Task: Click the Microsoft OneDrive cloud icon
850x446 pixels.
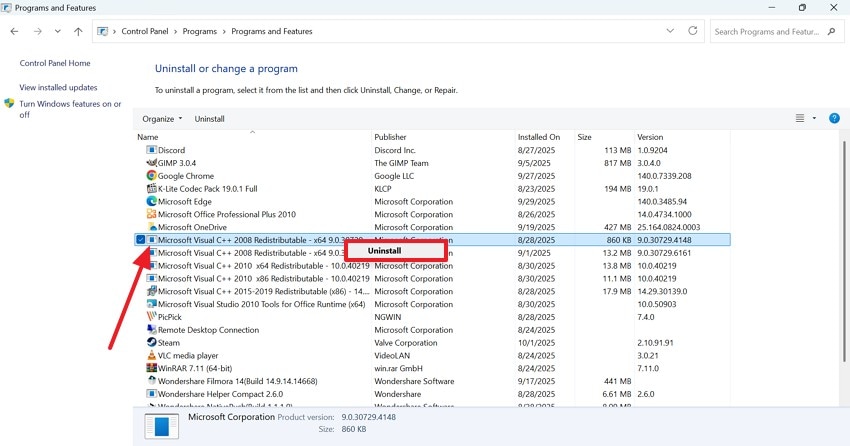Action: [x=152, y=227]
